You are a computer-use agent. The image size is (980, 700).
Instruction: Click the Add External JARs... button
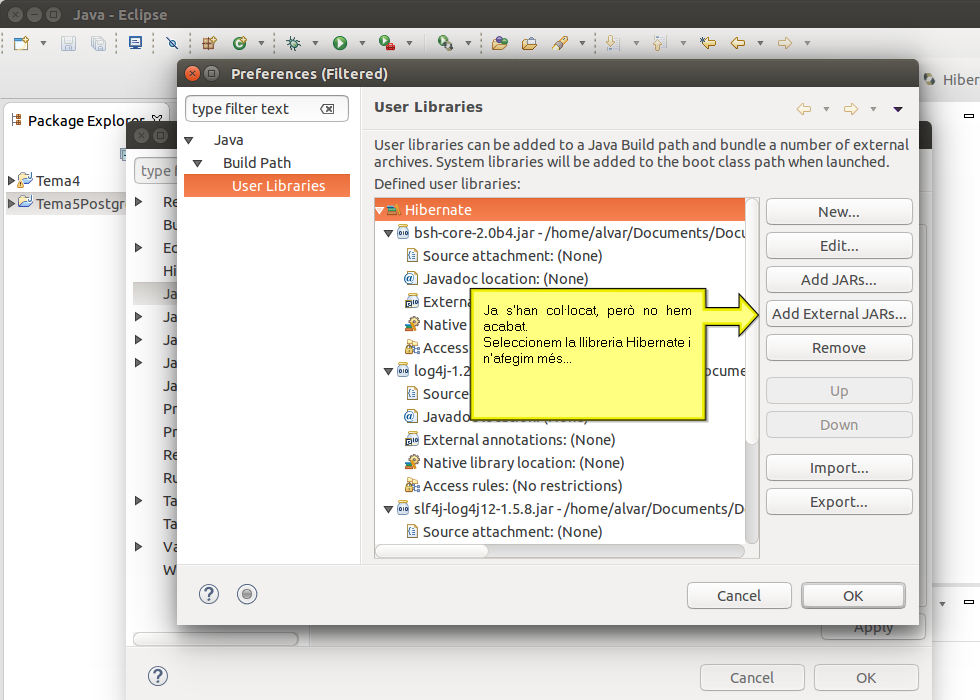pyautogui.click(x=839, y=314)
